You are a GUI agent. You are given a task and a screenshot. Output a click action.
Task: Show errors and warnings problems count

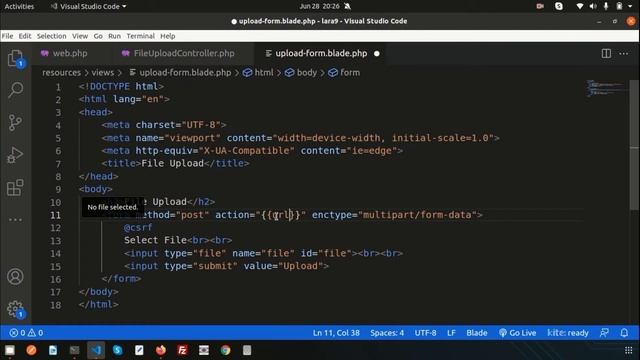[x=27, y=333]
